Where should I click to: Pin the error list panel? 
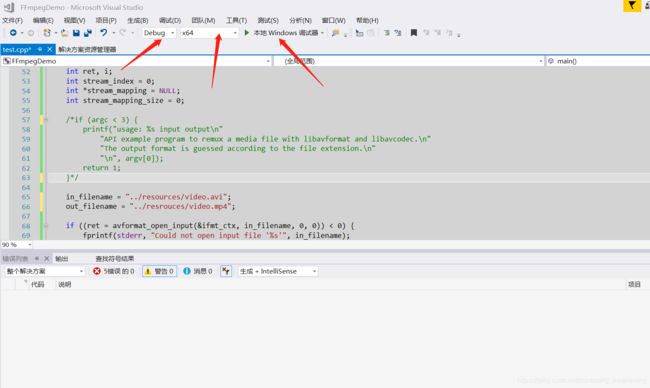pos(36,258)
